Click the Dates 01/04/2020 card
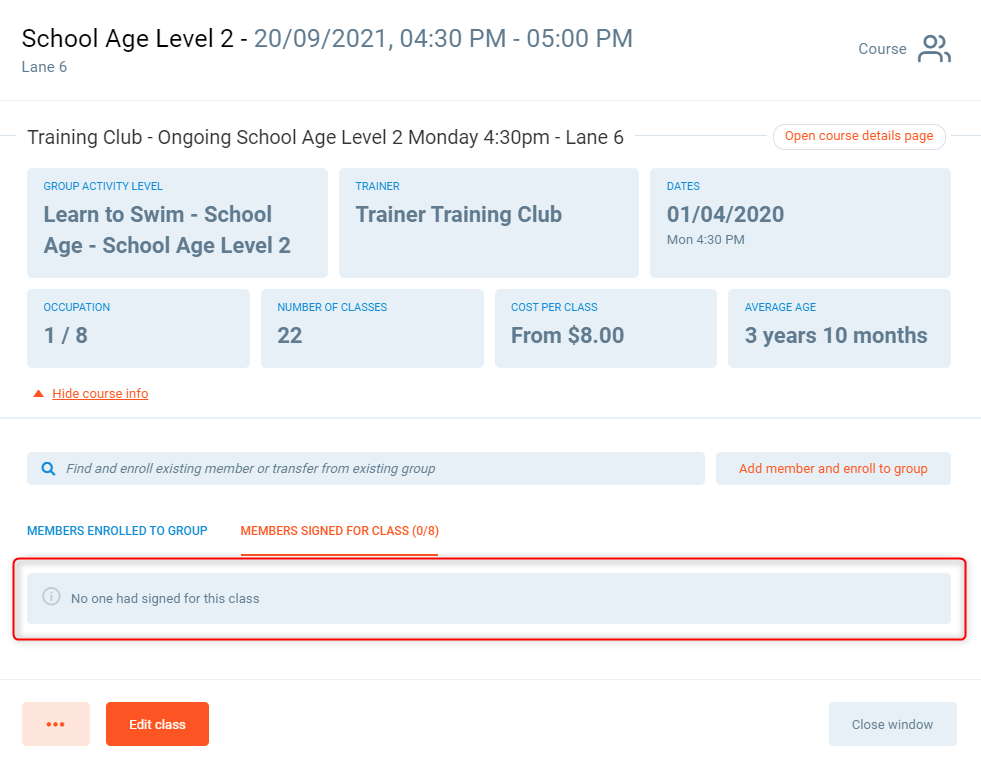Viewport: 981px width, 770px height. [x=800, y=223]
